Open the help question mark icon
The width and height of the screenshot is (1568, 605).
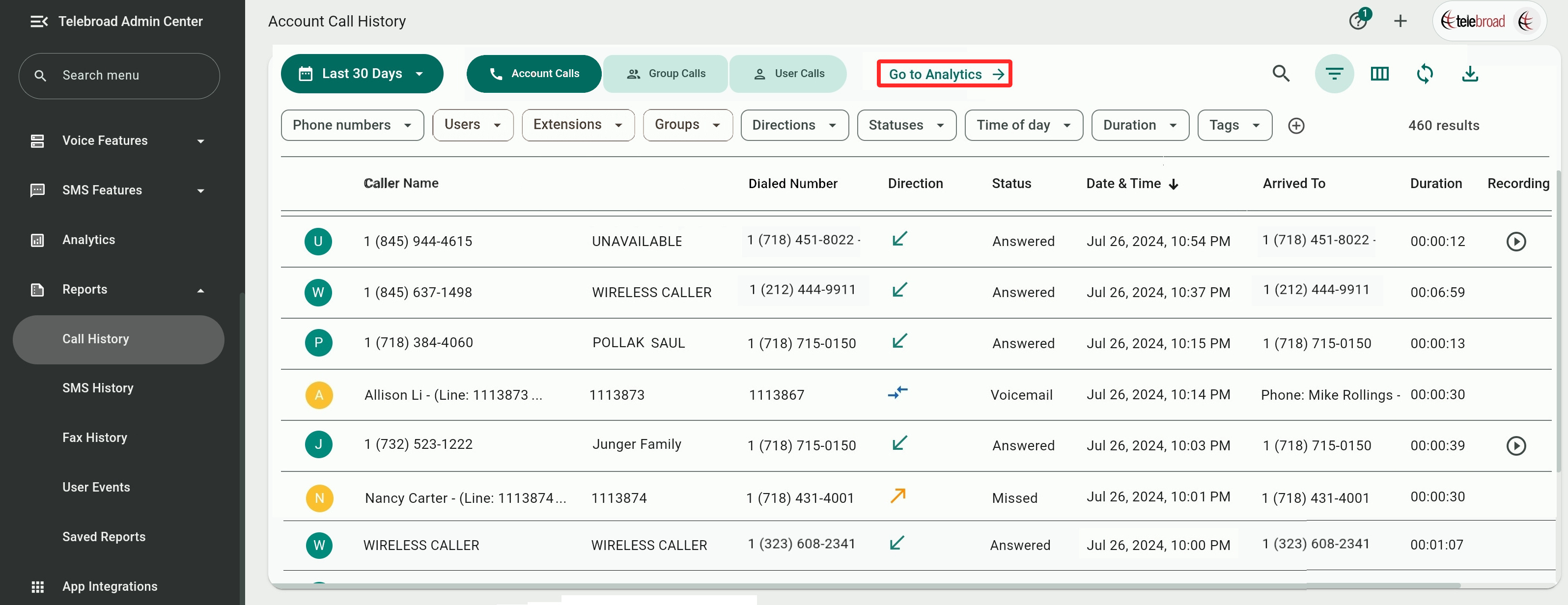(1357, 21)
